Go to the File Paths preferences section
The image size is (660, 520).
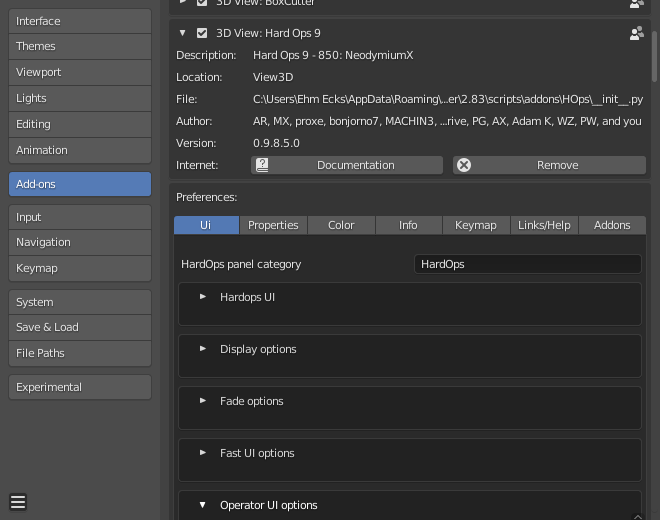coord(80,353)
